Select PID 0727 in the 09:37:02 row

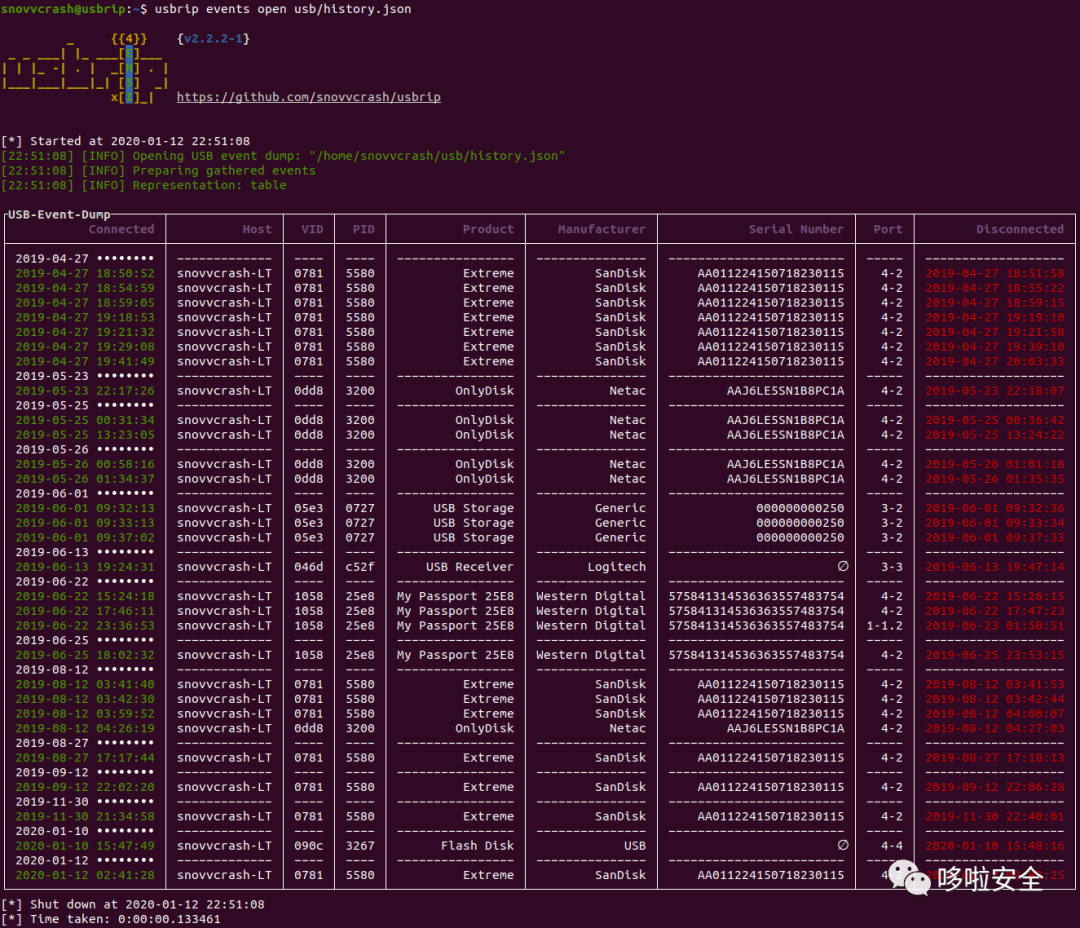click(x=360, y=538)
